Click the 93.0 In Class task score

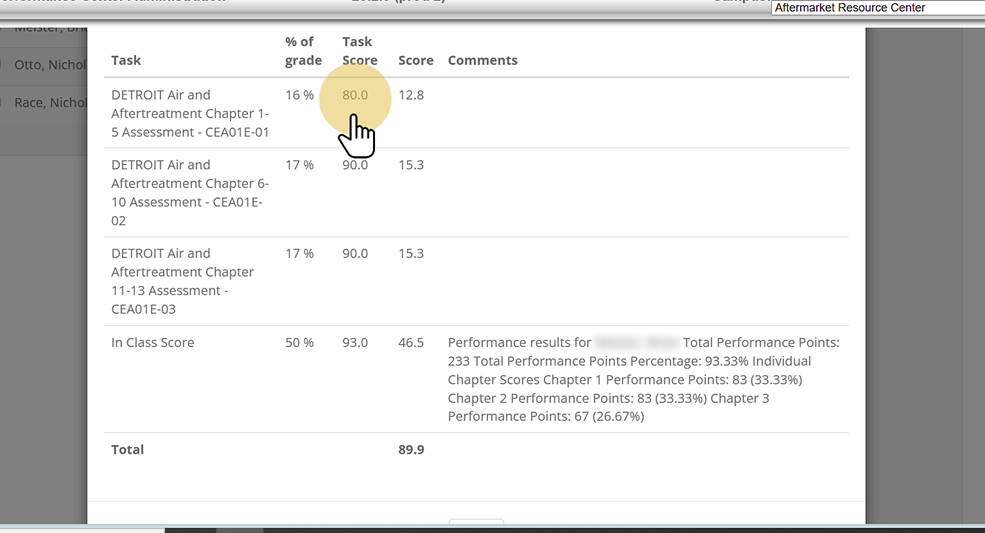355,343
